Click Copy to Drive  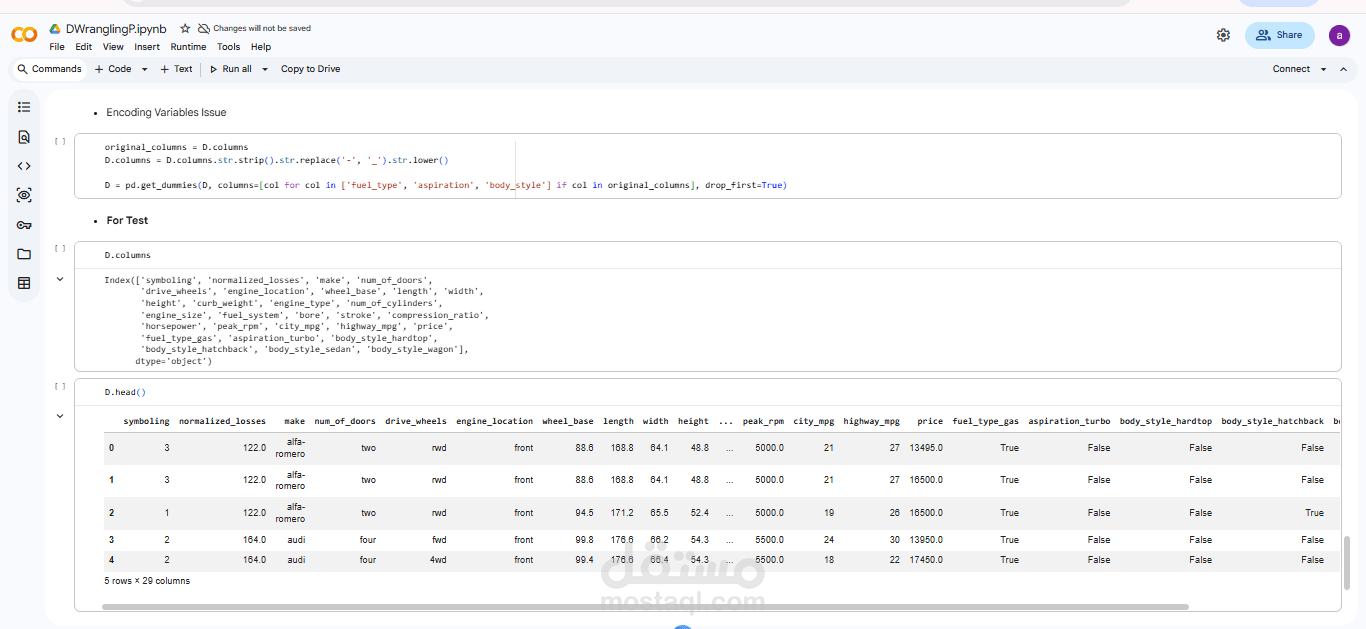pos(310,69)
